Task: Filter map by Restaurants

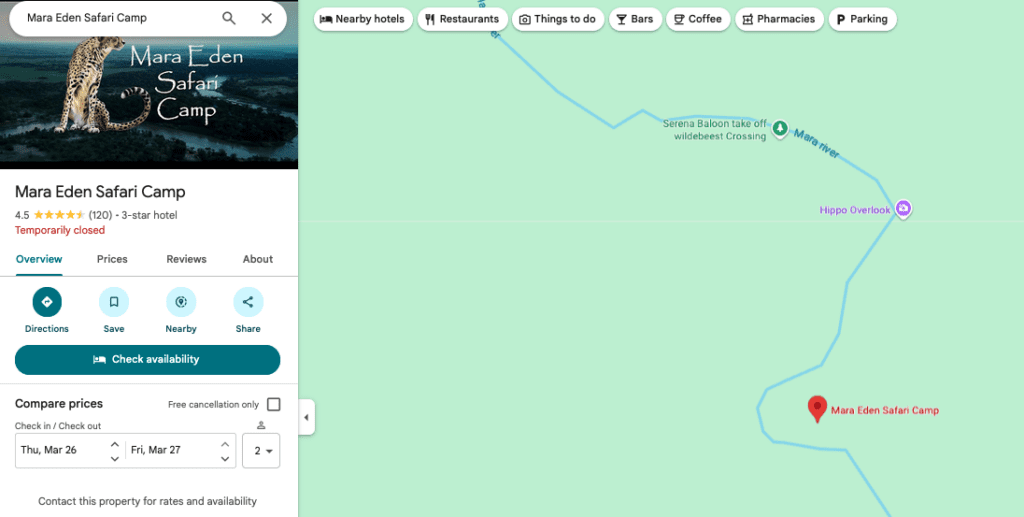Action: click(462, 19)
